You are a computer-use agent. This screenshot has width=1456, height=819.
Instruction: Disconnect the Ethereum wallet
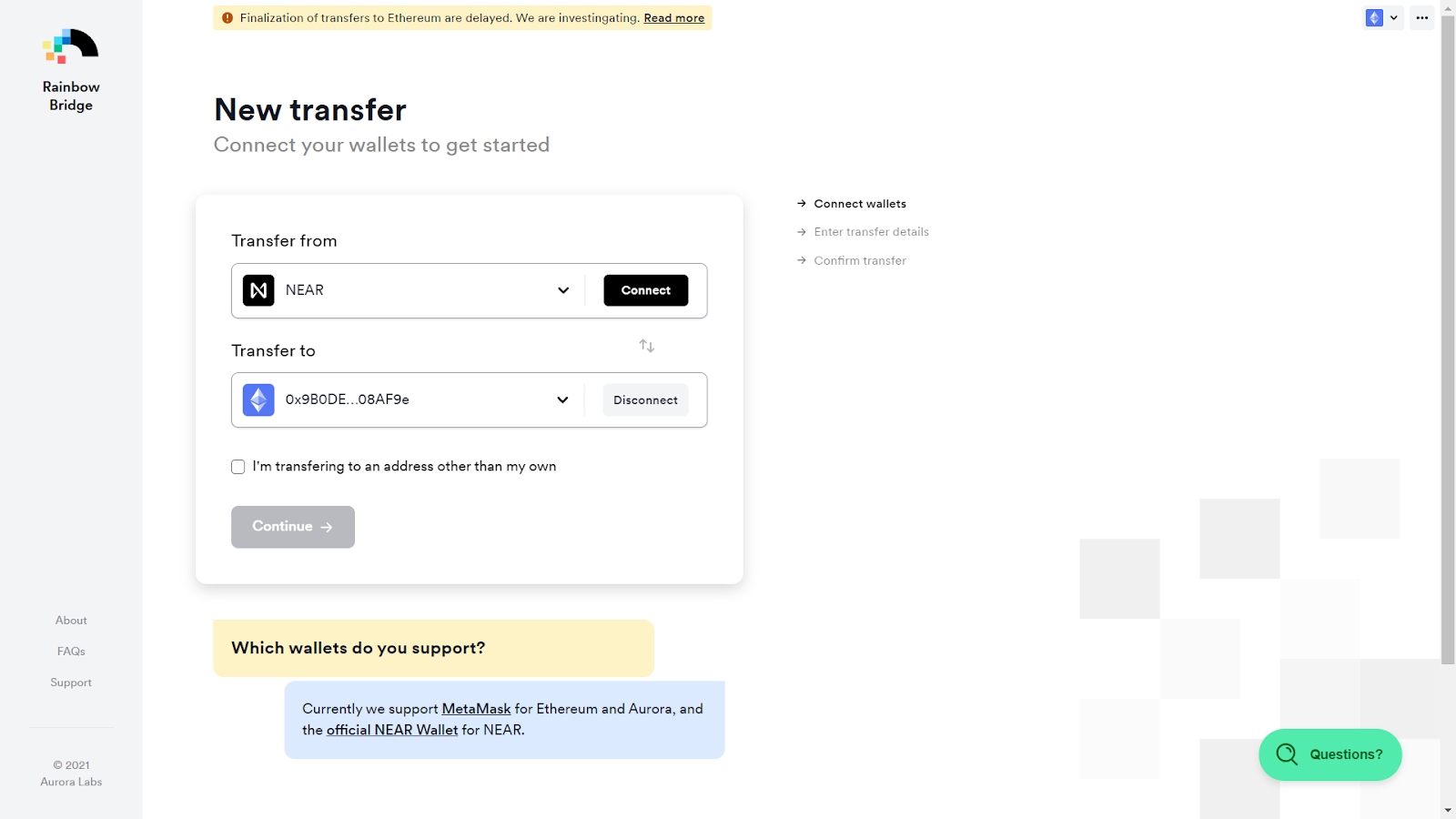[x=645, y=400]
